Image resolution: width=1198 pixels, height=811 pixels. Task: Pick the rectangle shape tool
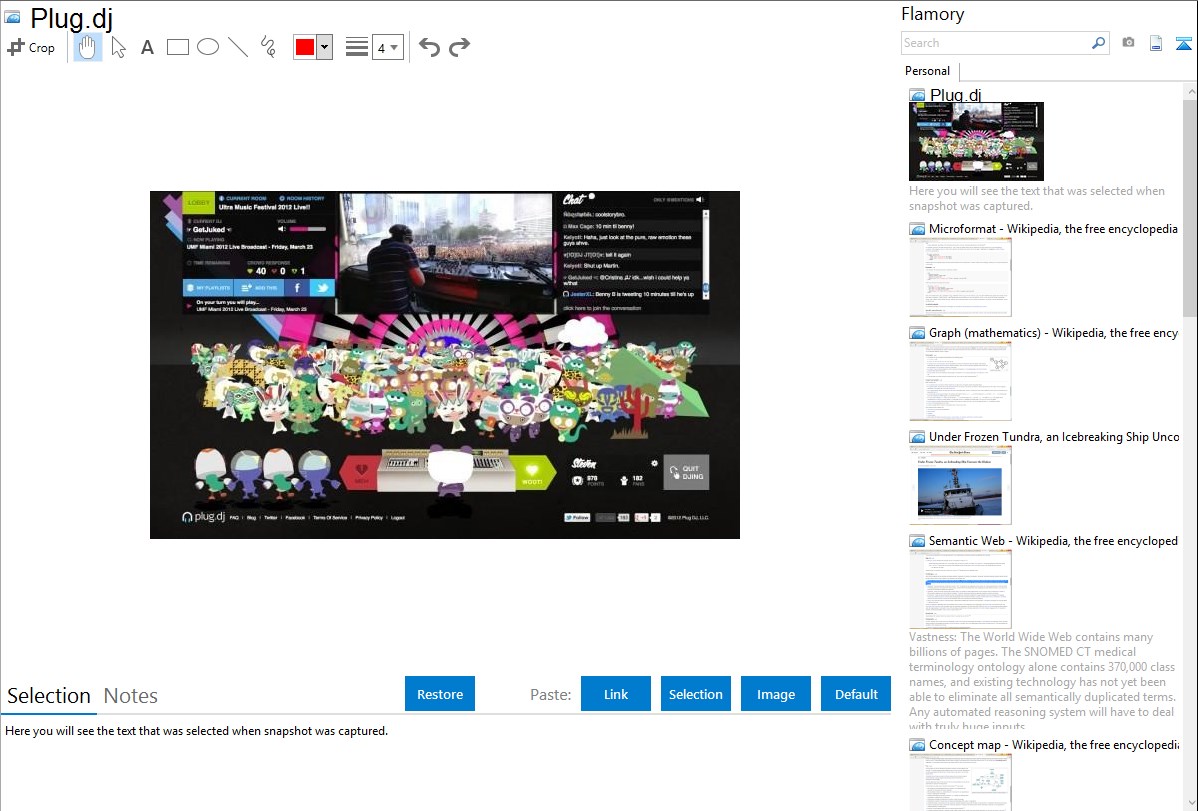click(x=178, y=47)
